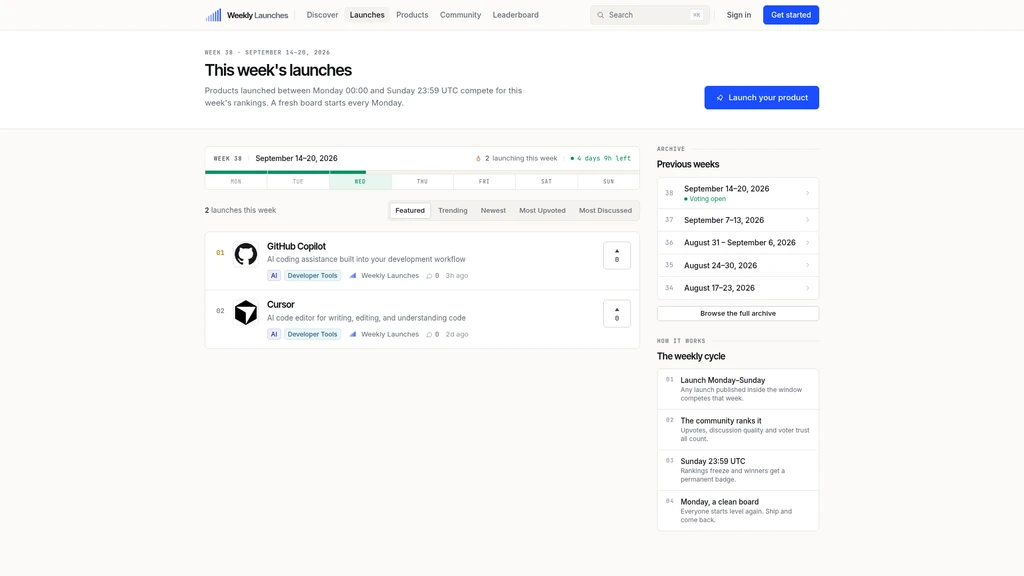Image resolution: width=1024 pixels, height=576 pixels.
Task: Click 'Sunday 23:59 UTC' step
Action: (738, 470)
